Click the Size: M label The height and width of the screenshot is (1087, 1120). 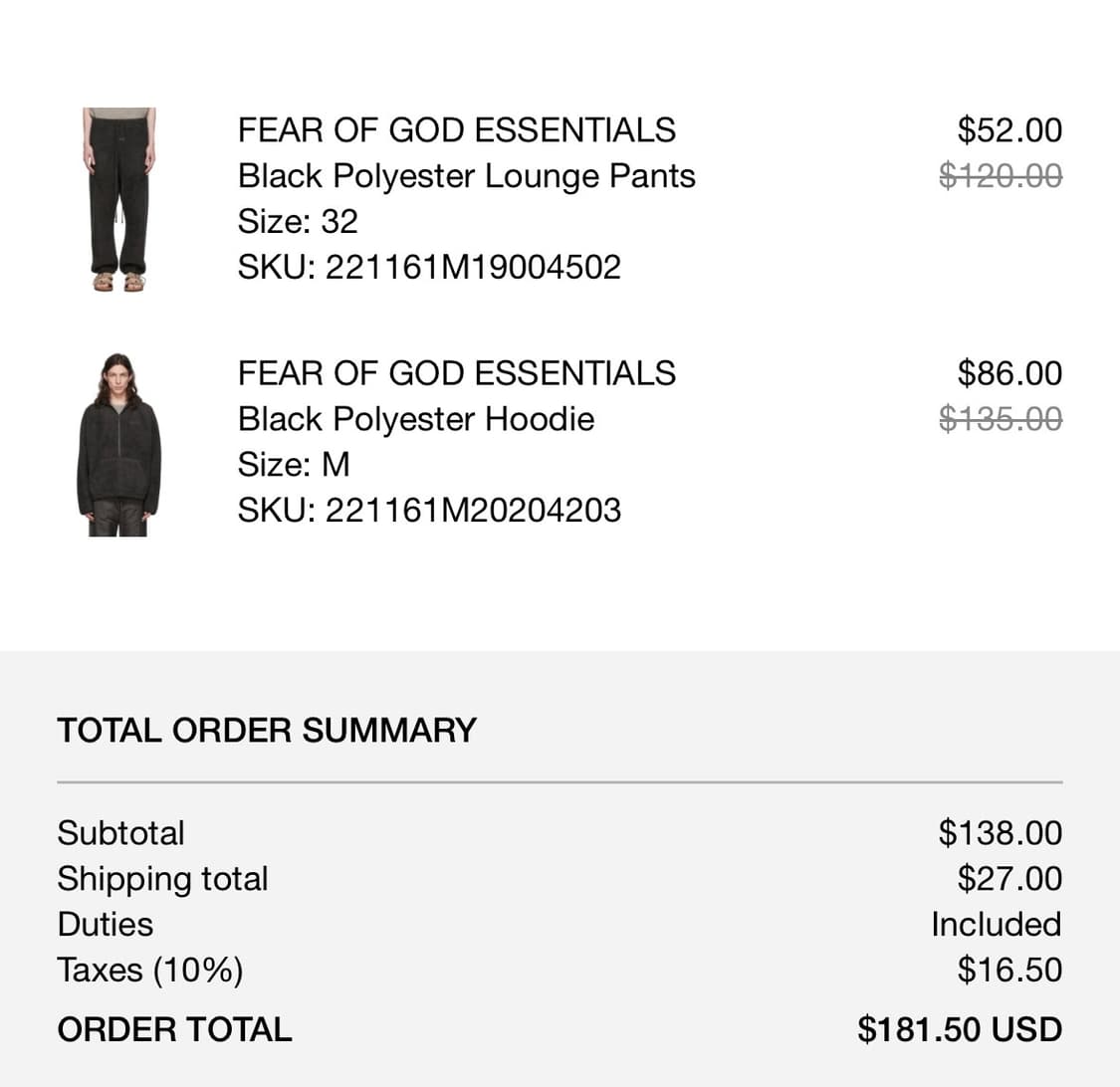click(x=294, y=465)
